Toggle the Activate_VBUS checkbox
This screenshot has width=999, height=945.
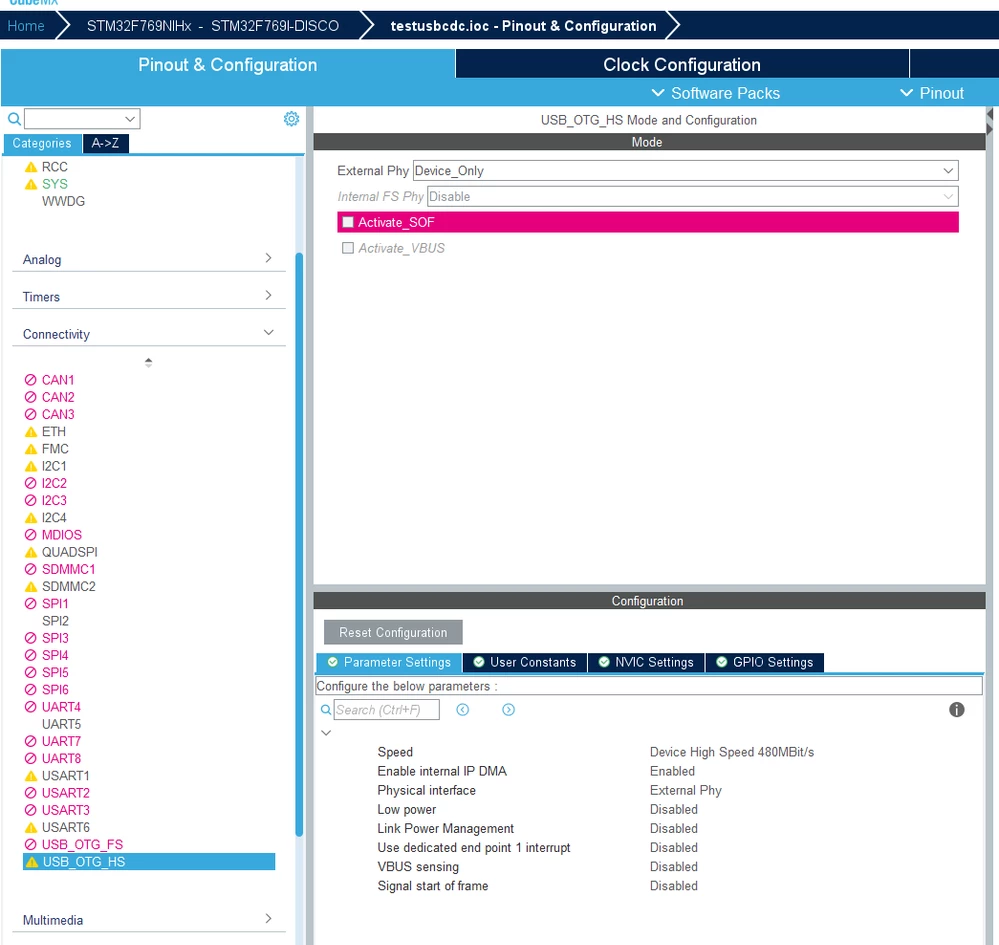(x=348, y=248)
